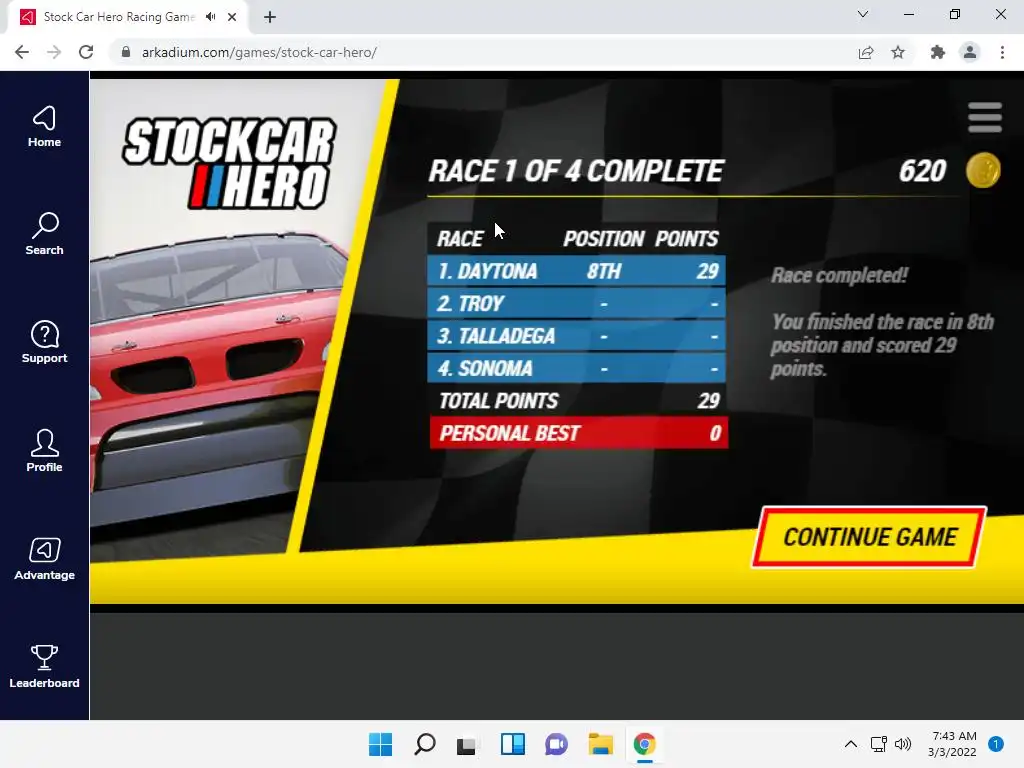Screen dimensions: 1024x768
Task: Show hidden tray icons chevron
Action: [850, 744]
